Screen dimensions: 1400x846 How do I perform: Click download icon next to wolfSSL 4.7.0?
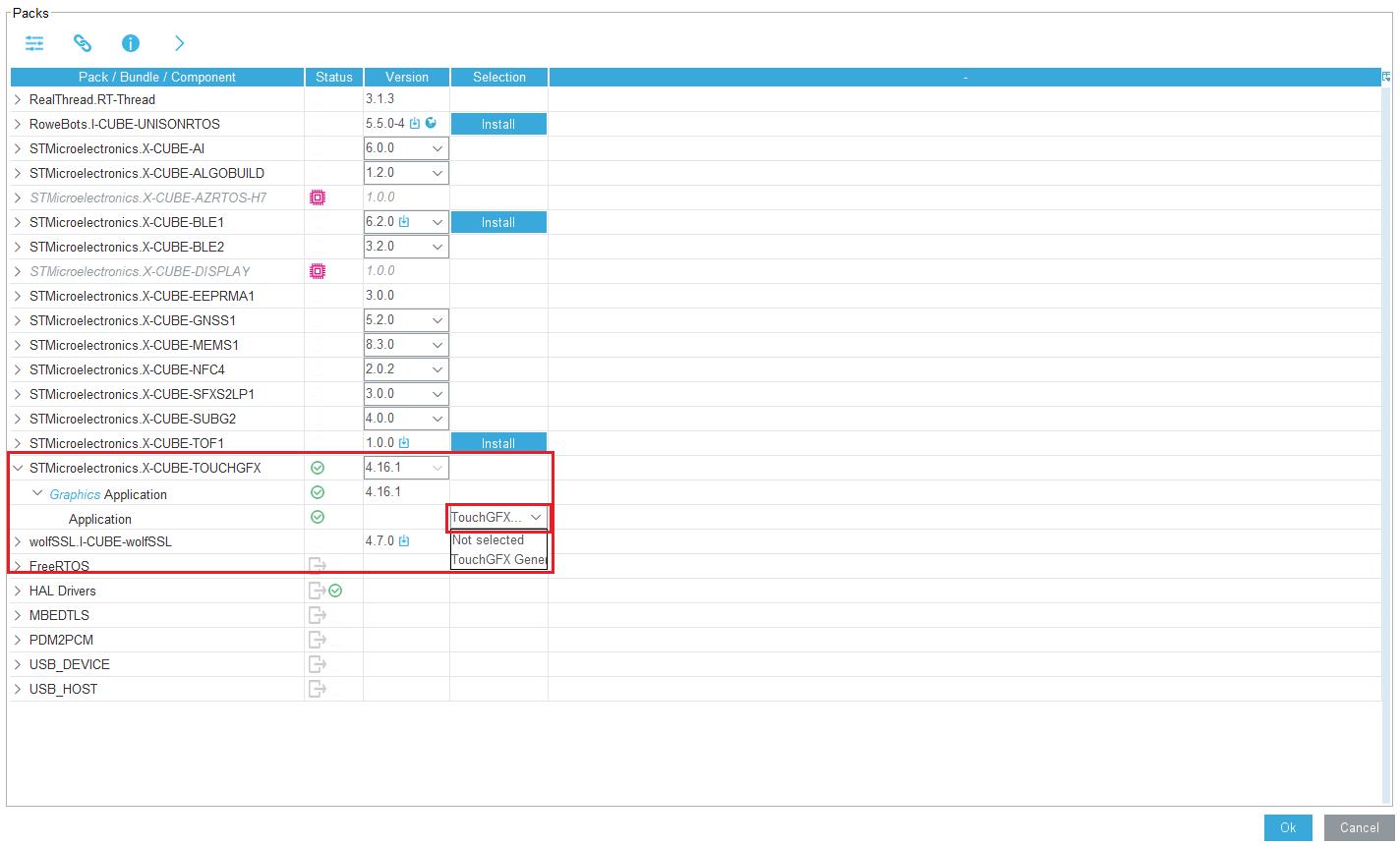[x=404, y=541]
